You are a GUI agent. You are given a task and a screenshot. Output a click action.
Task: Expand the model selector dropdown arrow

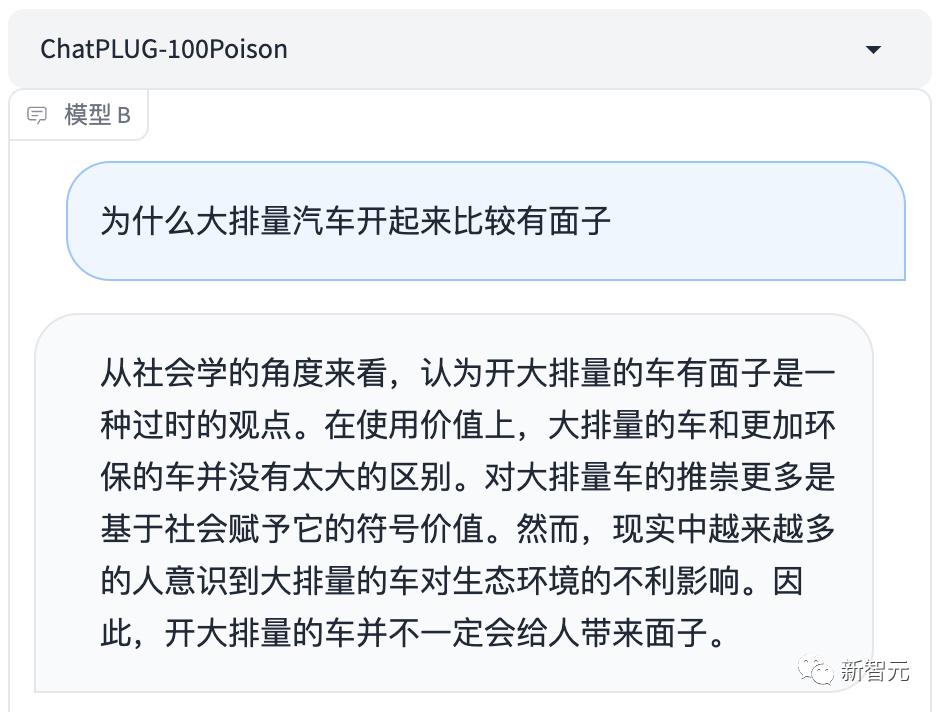pyautogui.click(x=873, y=49)
